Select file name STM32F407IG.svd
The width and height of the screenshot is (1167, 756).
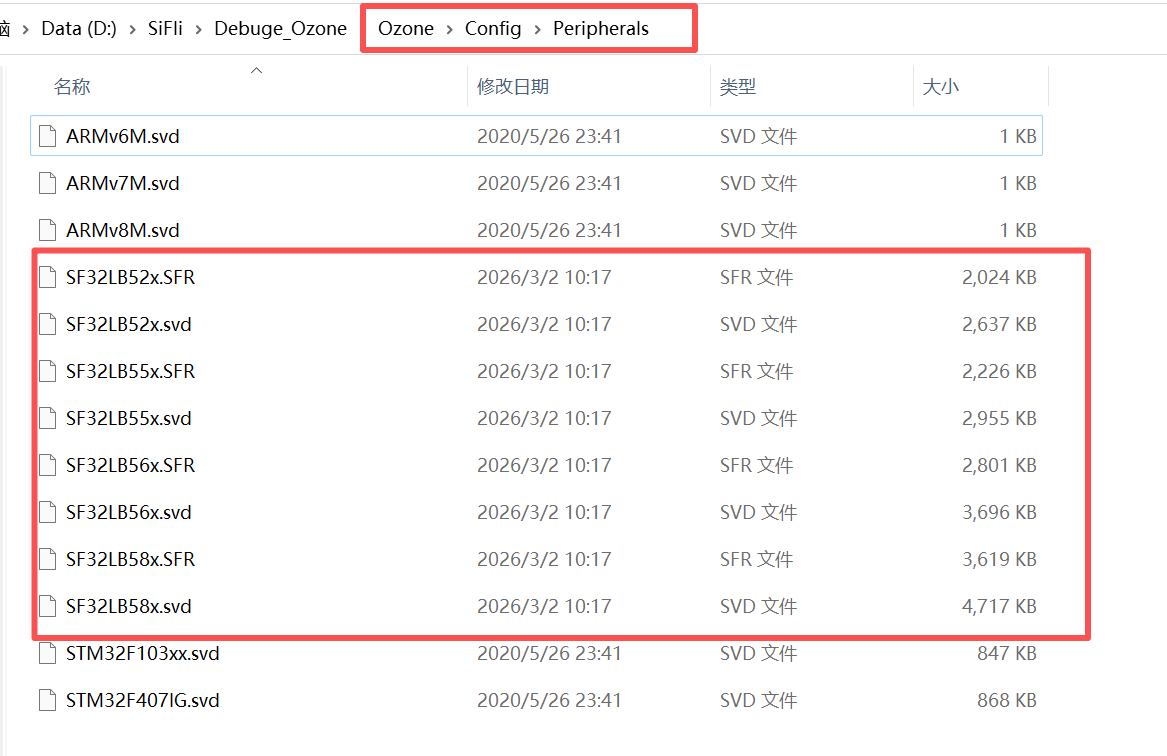[143, 700]
